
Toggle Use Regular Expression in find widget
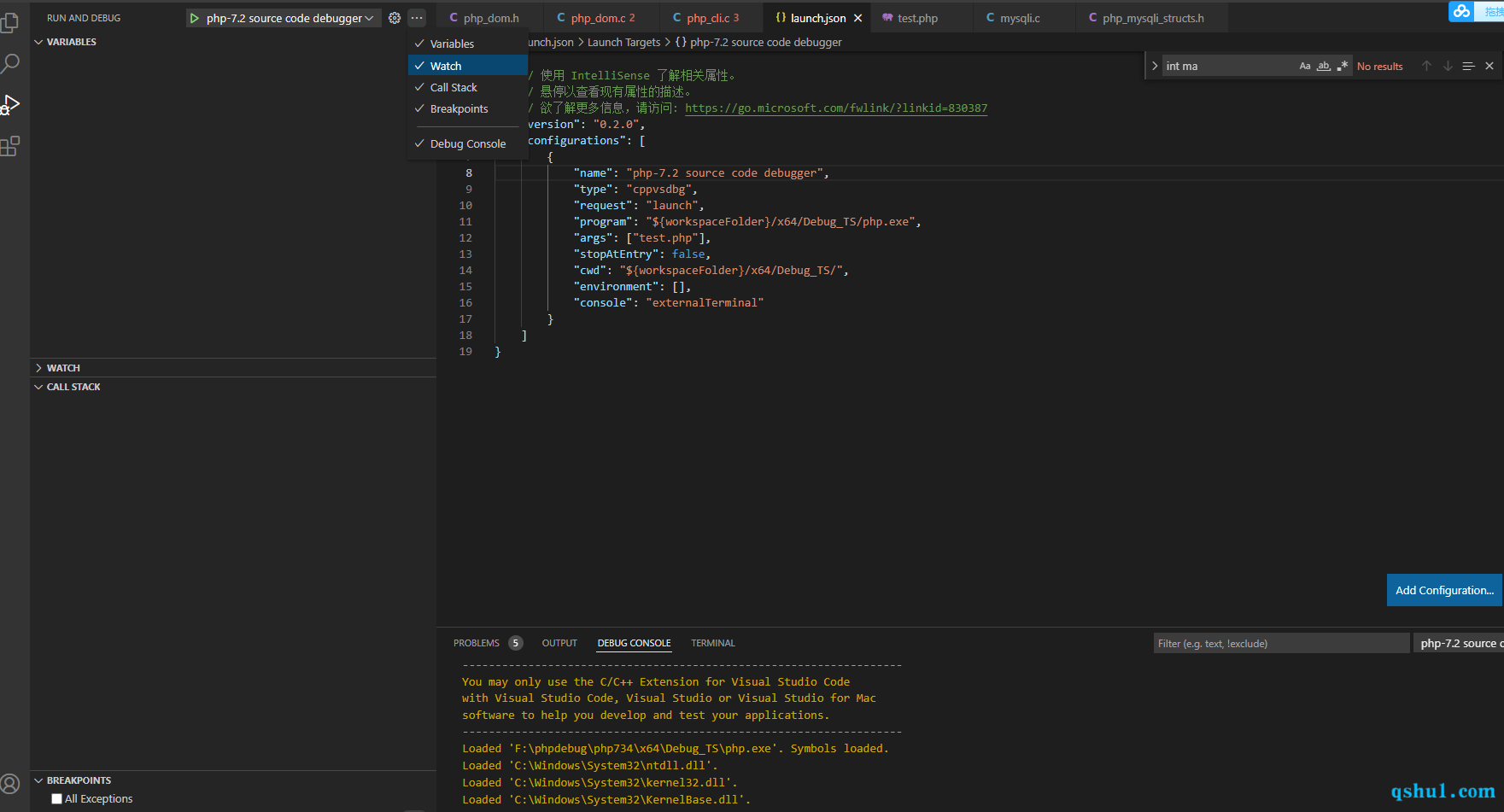pyautogui.click(x=1343, y=66)
